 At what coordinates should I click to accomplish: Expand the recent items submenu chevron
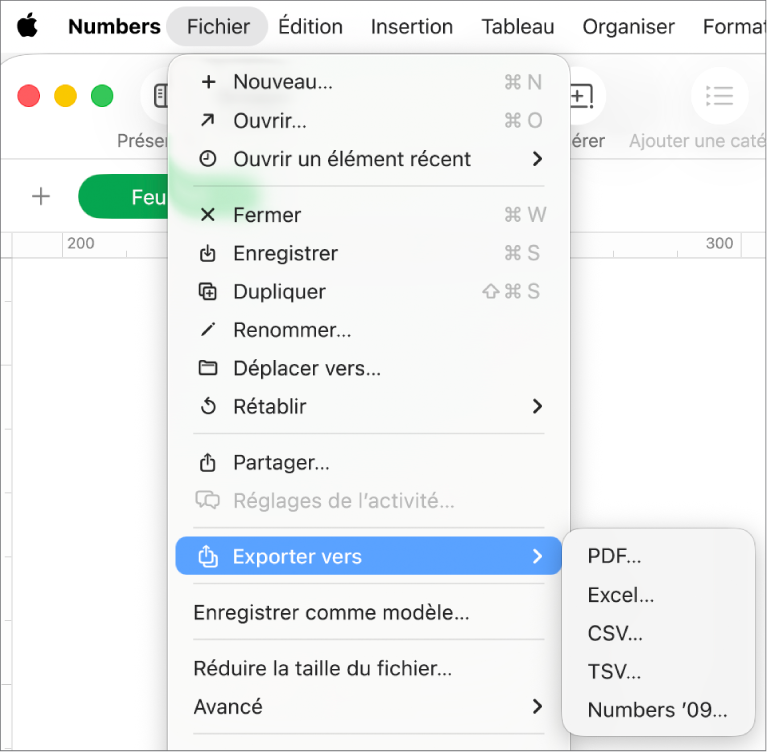(x=538, y=159)
